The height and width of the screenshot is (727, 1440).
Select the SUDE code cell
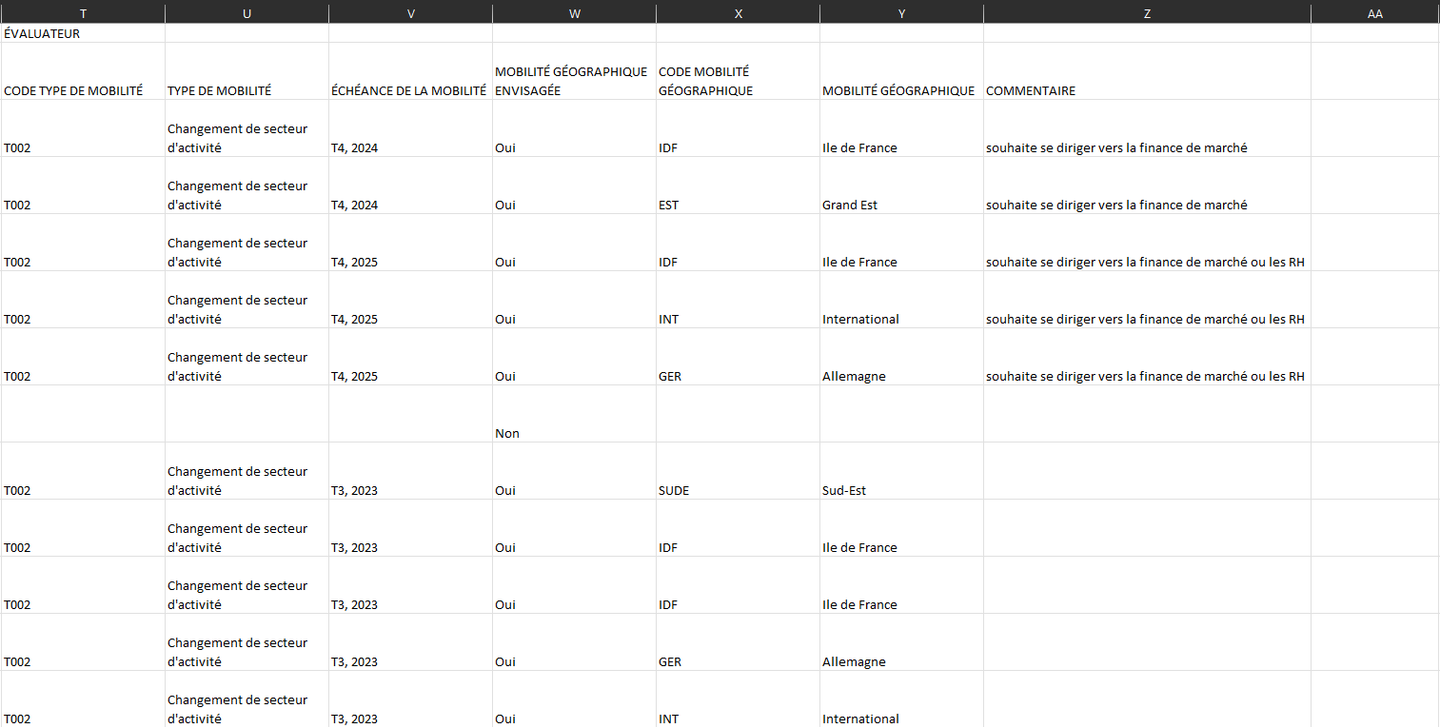[x=738, y=490]
